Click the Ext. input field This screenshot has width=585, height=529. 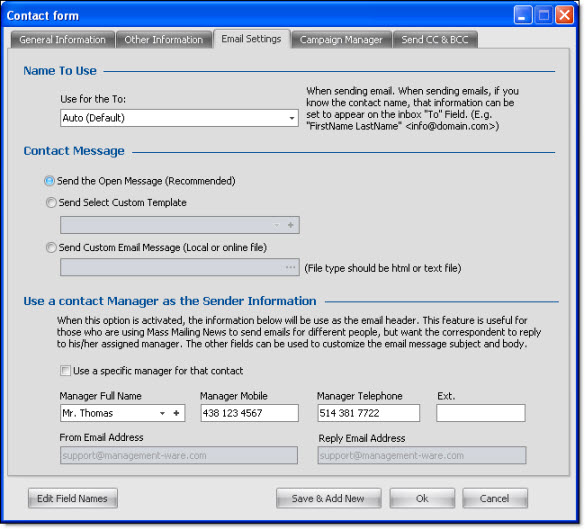click(481, 413)
